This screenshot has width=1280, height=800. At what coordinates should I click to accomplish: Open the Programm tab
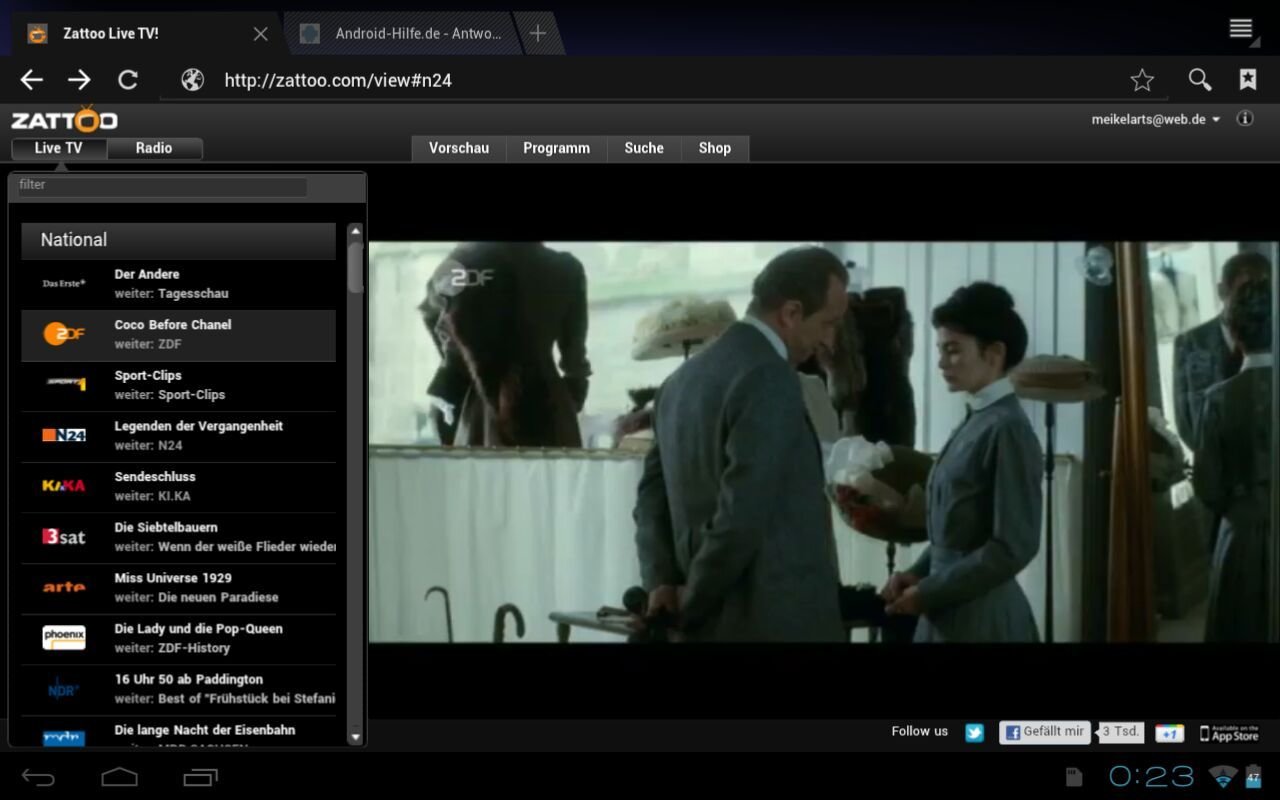(x=556, y=148)
